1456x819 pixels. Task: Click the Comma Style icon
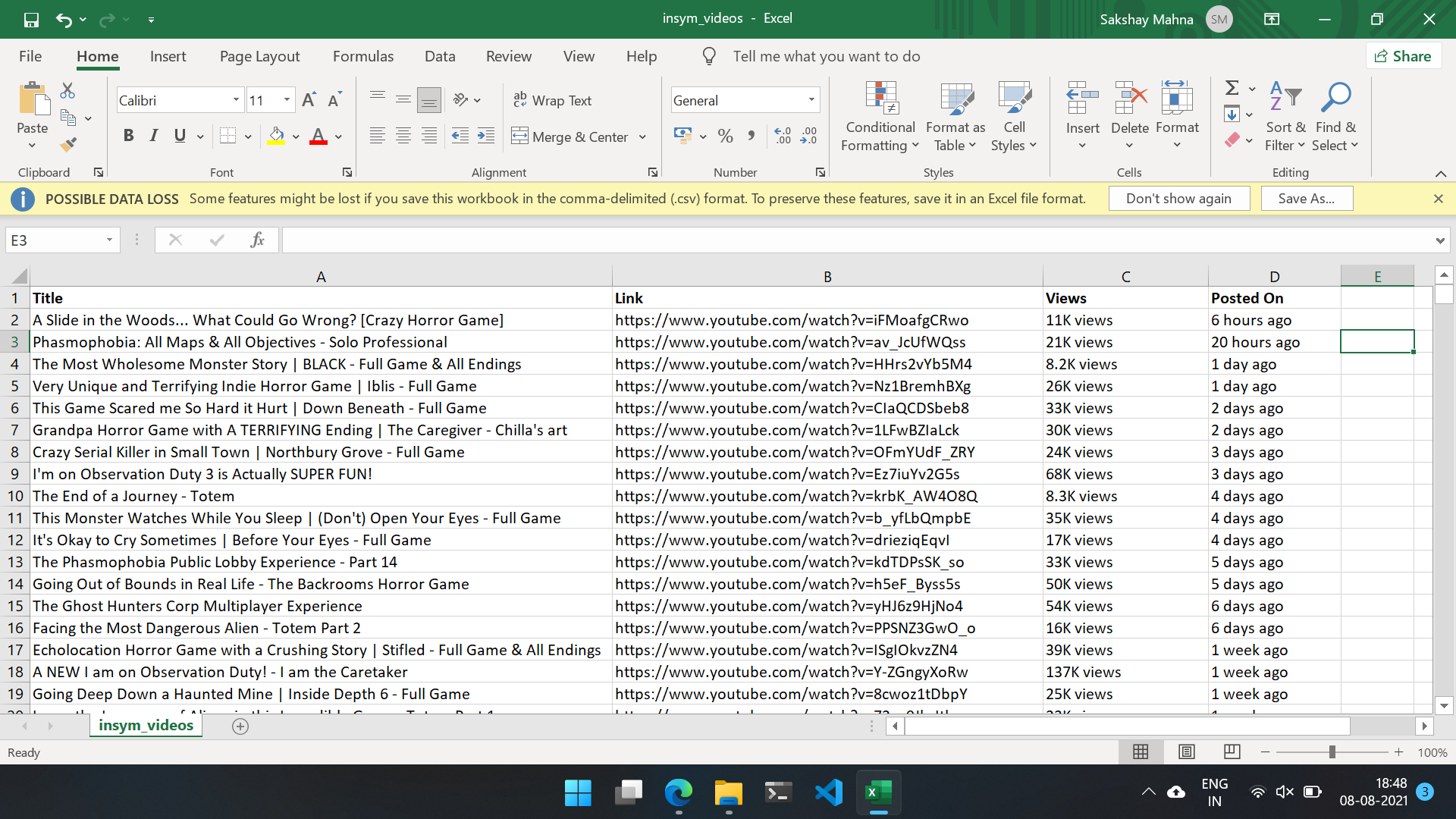tap(751, 136)
